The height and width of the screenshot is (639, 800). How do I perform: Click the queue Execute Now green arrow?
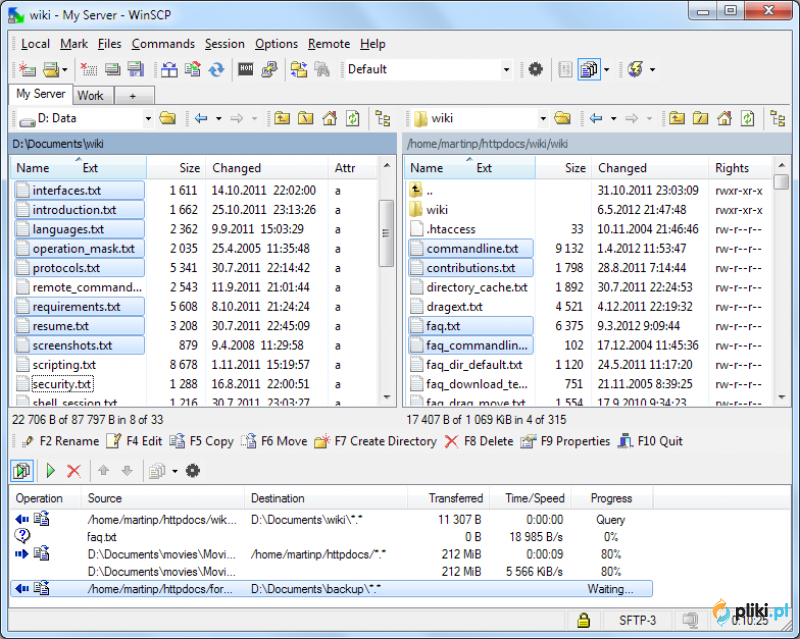pos(50,471)
